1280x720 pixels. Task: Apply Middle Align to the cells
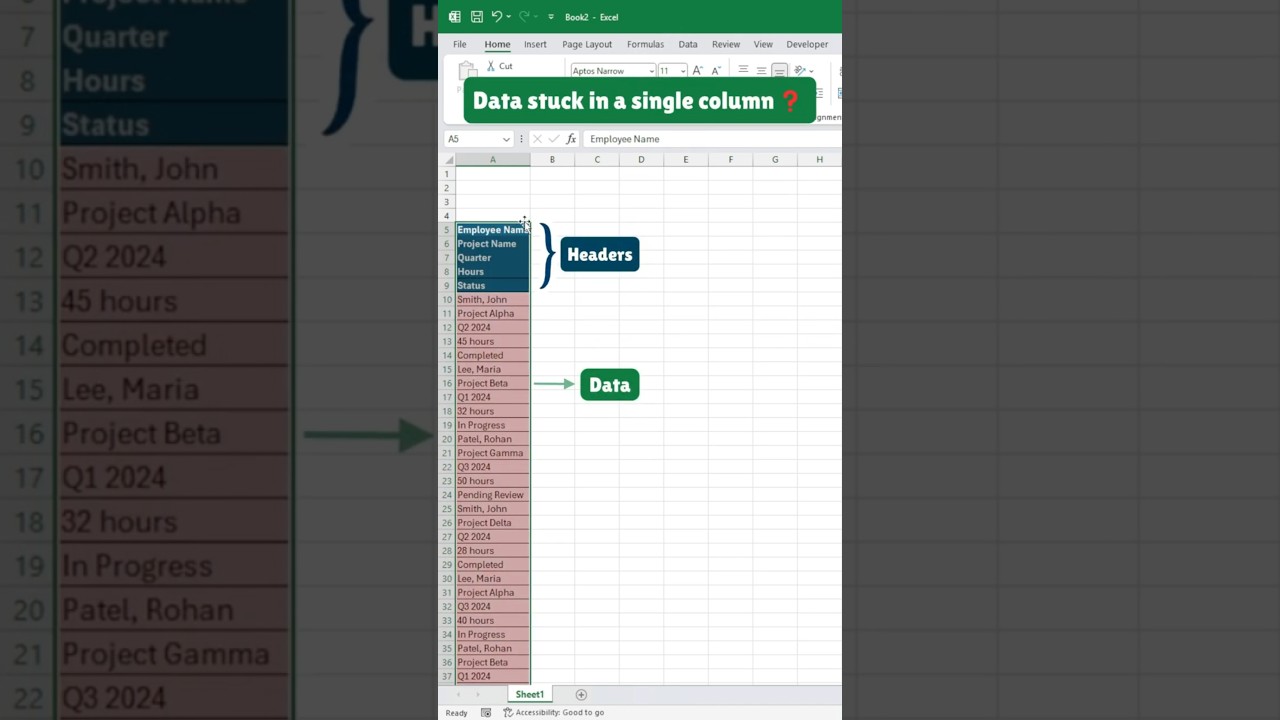pos(761,70)
